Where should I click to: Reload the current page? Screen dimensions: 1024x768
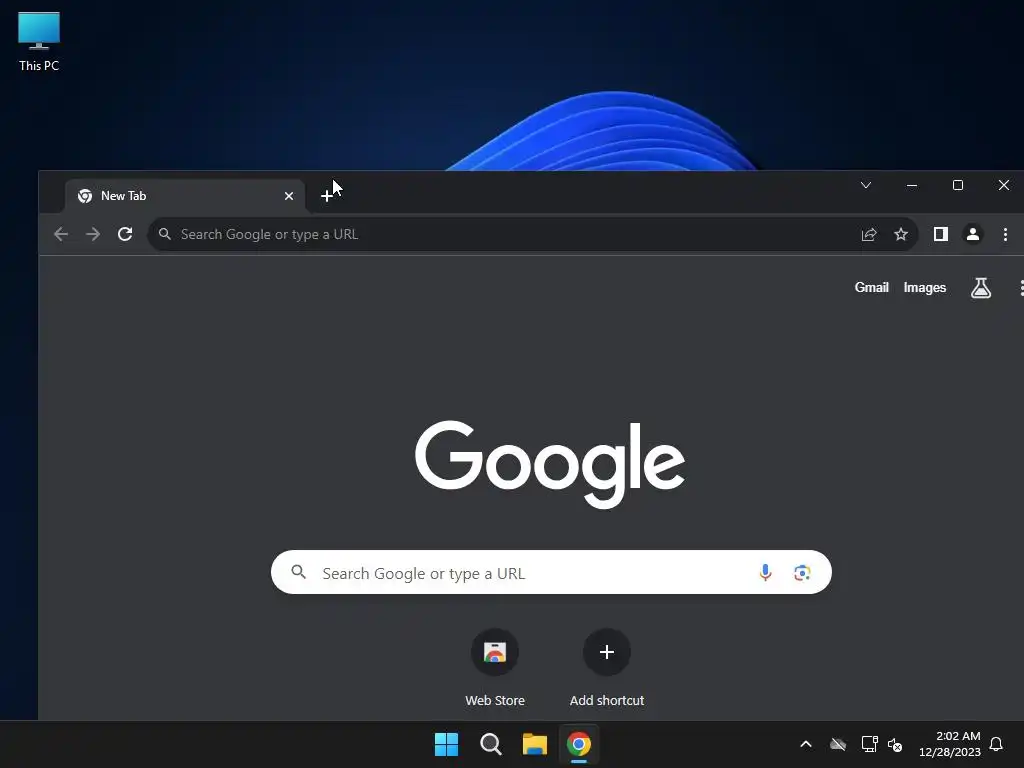125,234
